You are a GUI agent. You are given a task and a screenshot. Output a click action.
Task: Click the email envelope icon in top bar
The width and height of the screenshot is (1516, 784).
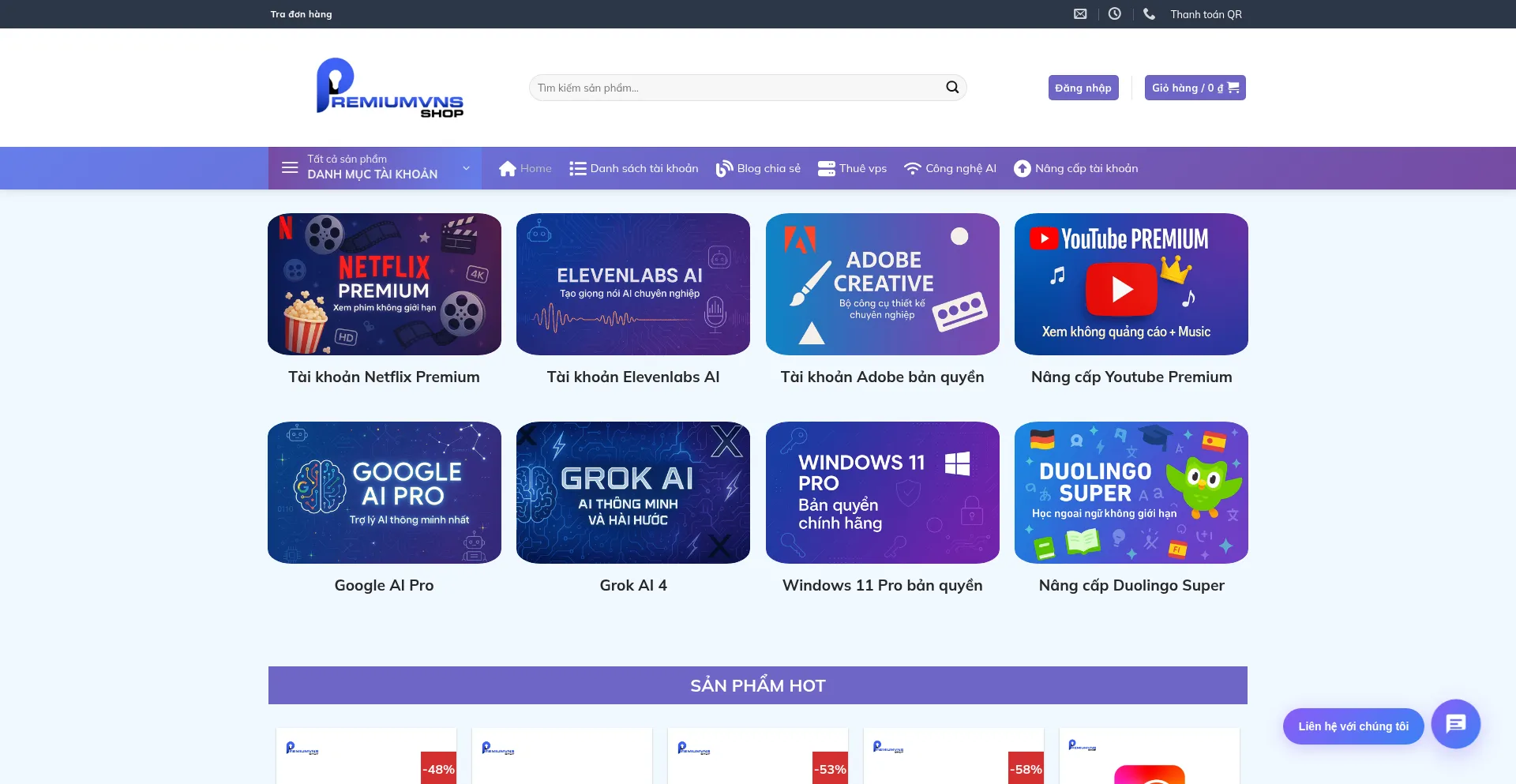pos(1080,14)
